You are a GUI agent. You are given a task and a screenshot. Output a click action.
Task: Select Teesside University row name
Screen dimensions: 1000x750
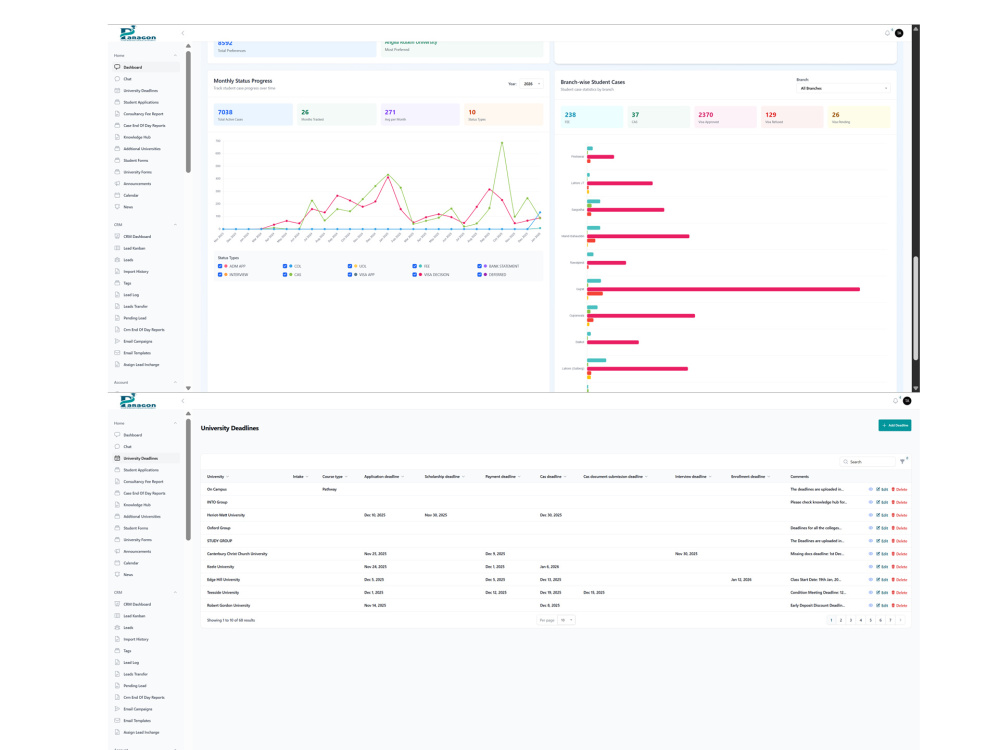tap(223, 592)
